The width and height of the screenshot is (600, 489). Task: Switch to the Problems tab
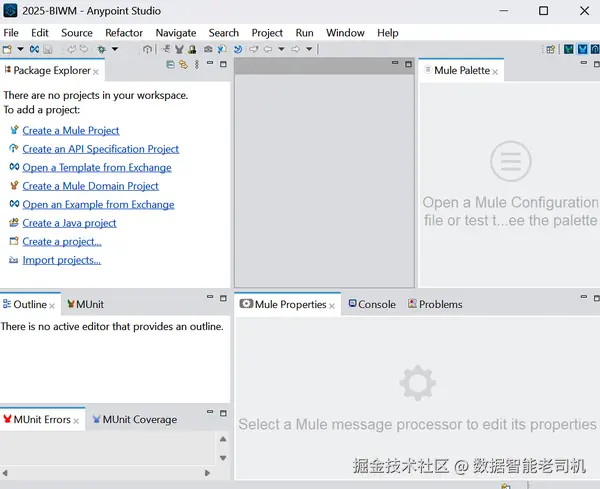435,305
